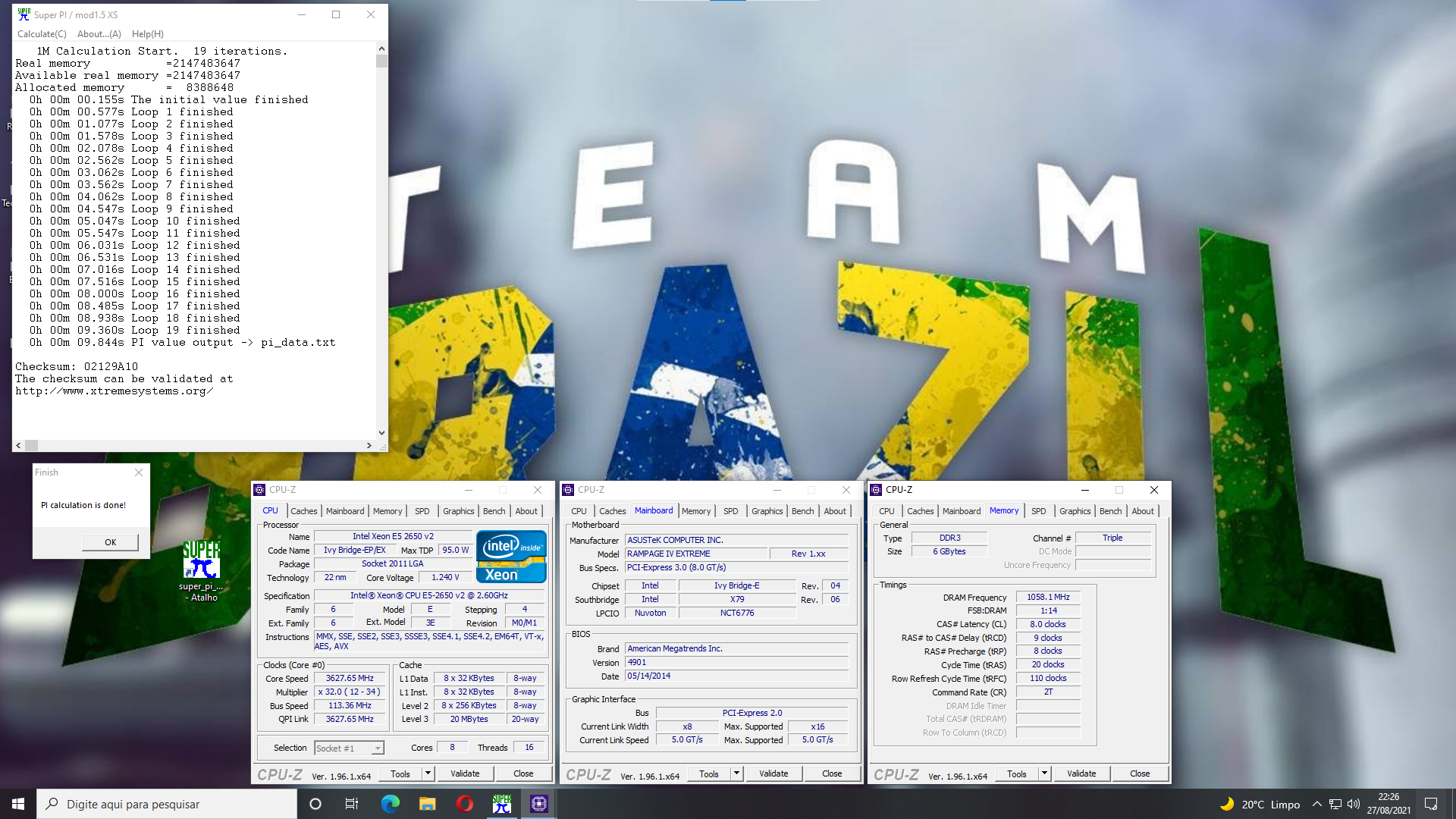Click CPU-Z Memory window title icon
This screenshot has width=1456, height=819.
(x=876, y=490)
